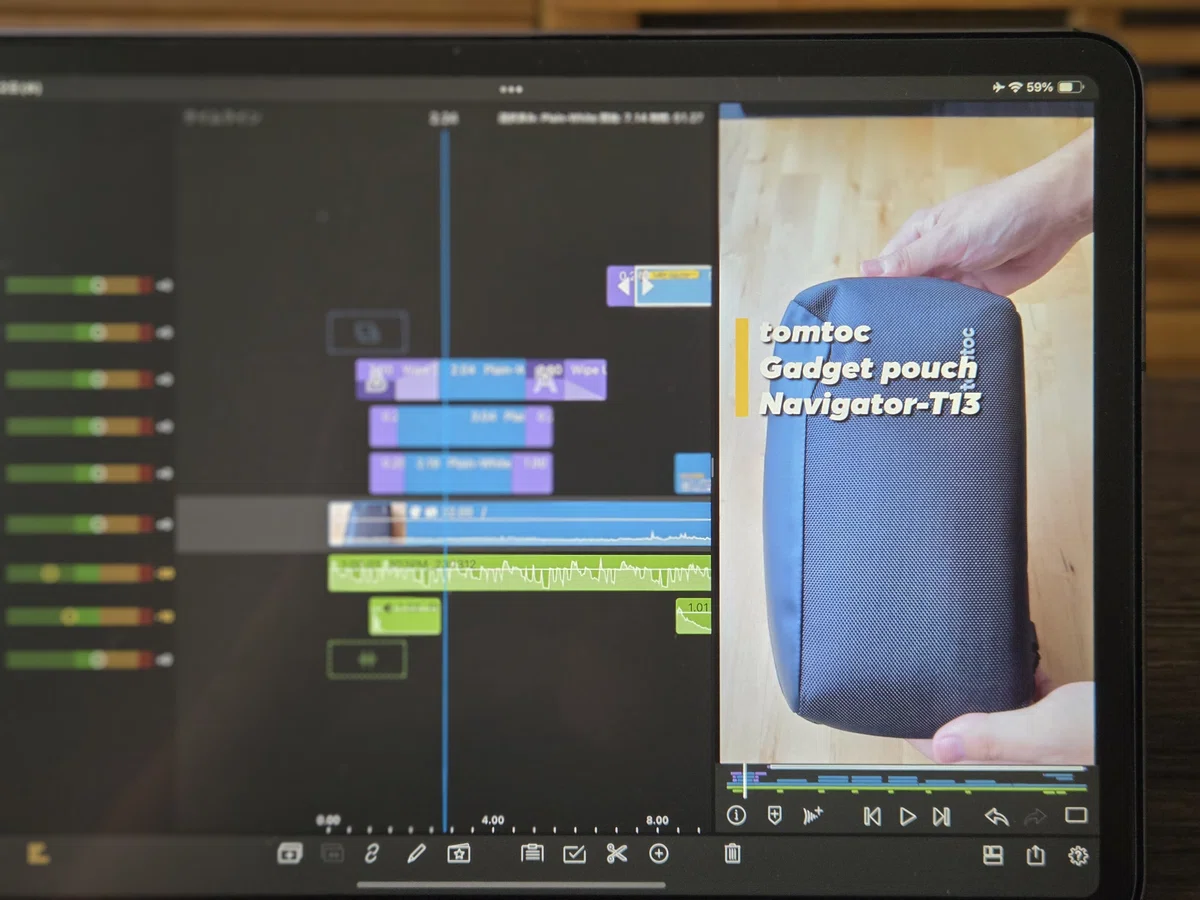Select the long green waveform audio clip
The height and width of the screenshot is (900, 1200).
(520, 573)
